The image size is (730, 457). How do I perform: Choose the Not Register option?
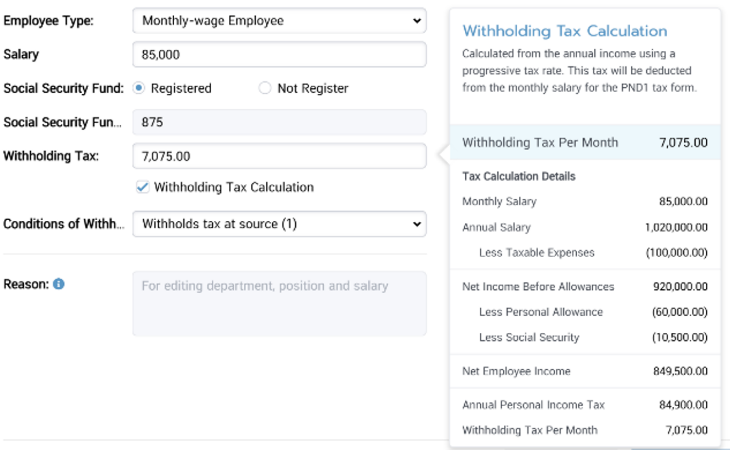265,88
